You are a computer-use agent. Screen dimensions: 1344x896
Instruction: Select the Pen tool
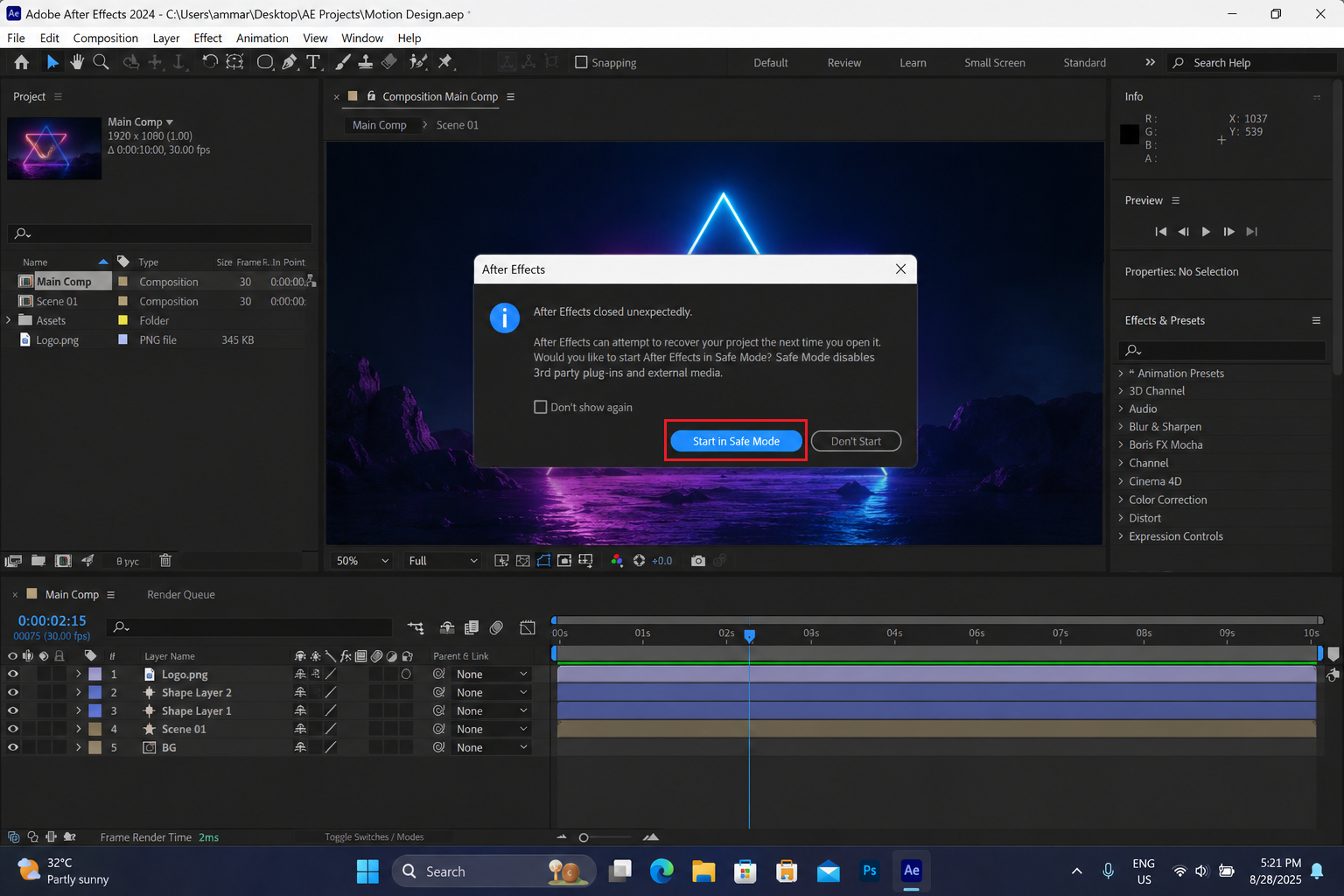coord(290,62)
